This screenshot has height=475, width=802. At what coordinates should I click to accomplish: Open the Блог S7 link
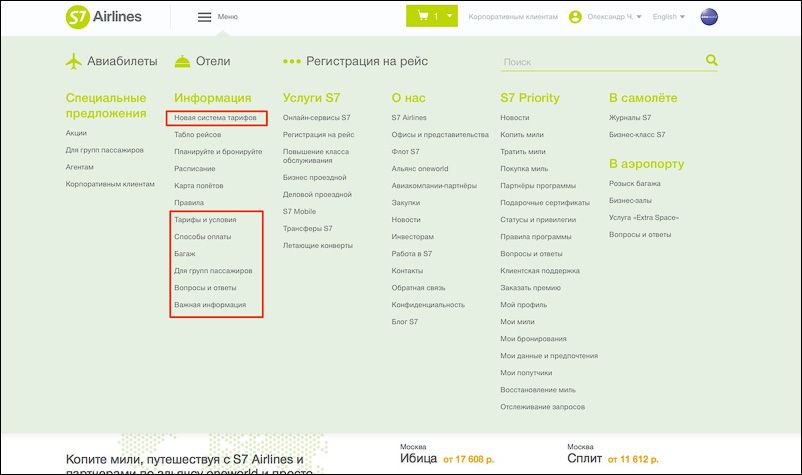(405, 322)
